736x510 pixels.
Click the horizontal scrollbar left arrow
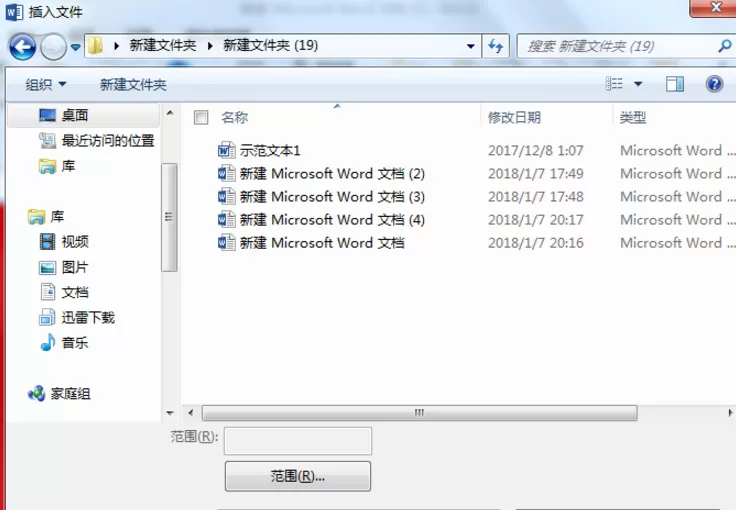(191, 413)
